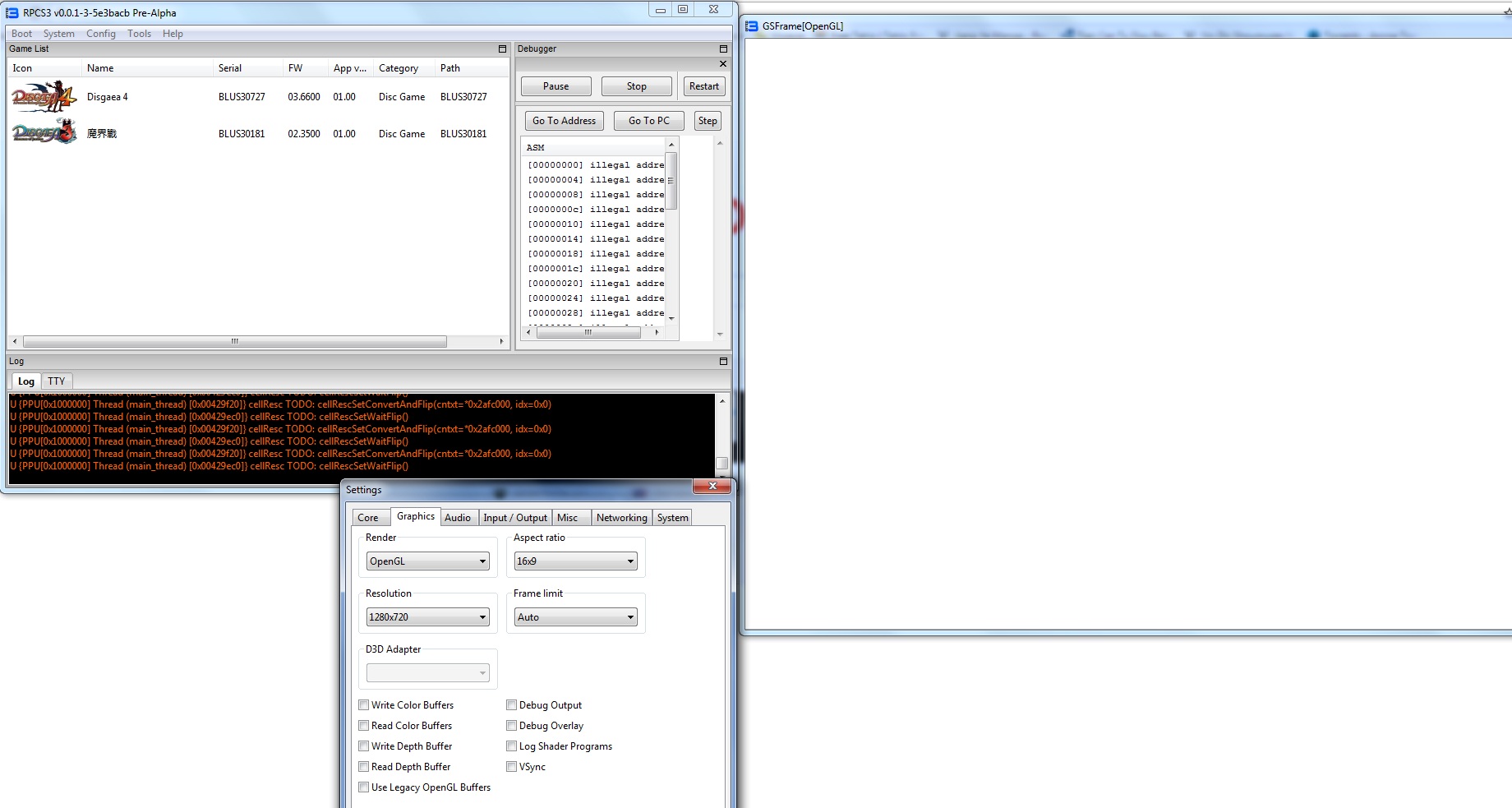1512x808 pixels.
Task: Float the Debugger panel
Action: tap(723, 49)
